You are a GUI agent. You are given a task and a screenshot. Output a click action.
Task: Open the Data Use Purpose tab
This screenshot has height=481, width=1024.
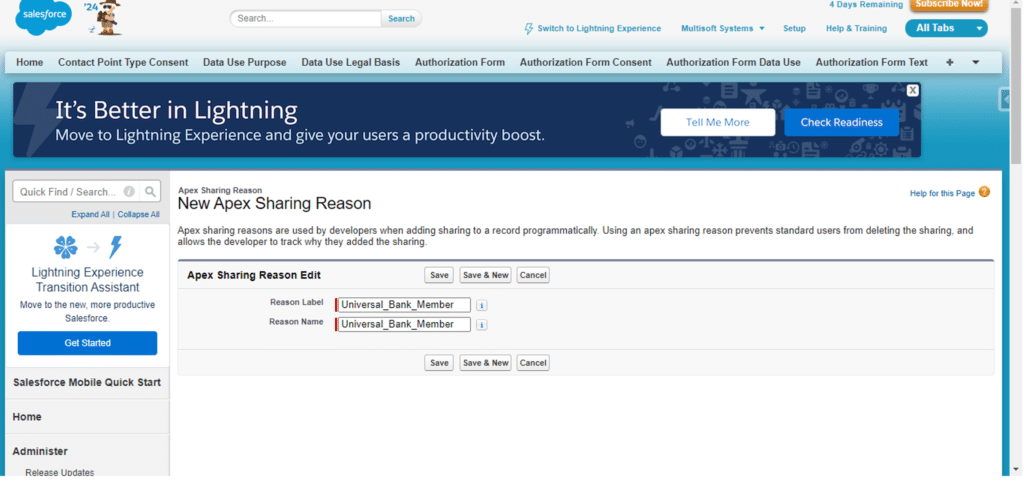(x=244, y=62)
